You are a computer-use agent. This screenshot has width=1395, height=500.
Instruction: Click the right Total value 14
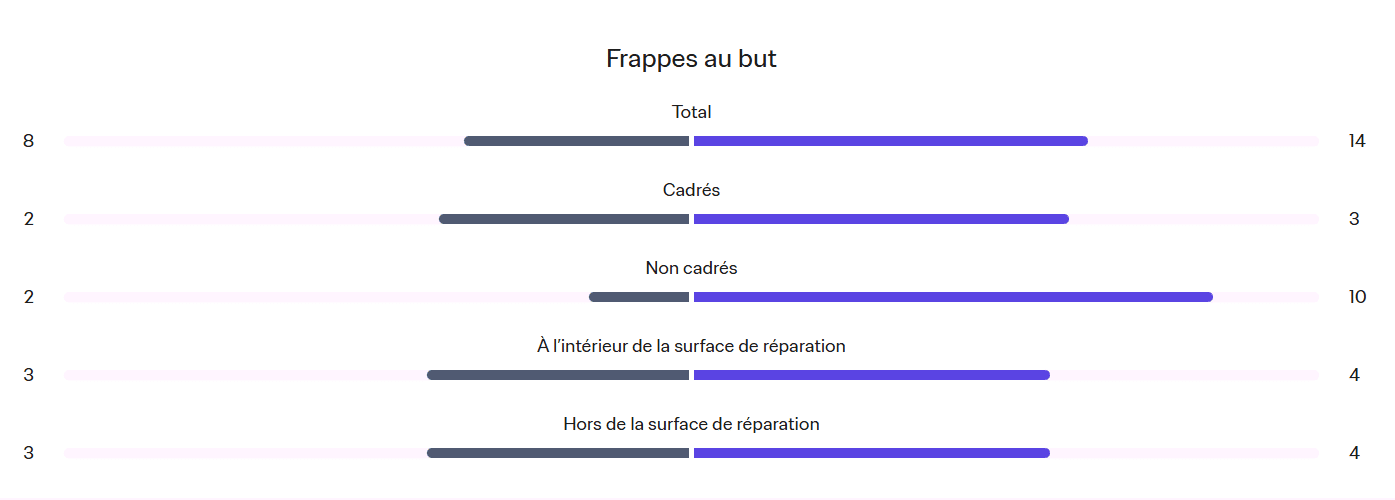pyautogui.click(x=1356, y=141)
